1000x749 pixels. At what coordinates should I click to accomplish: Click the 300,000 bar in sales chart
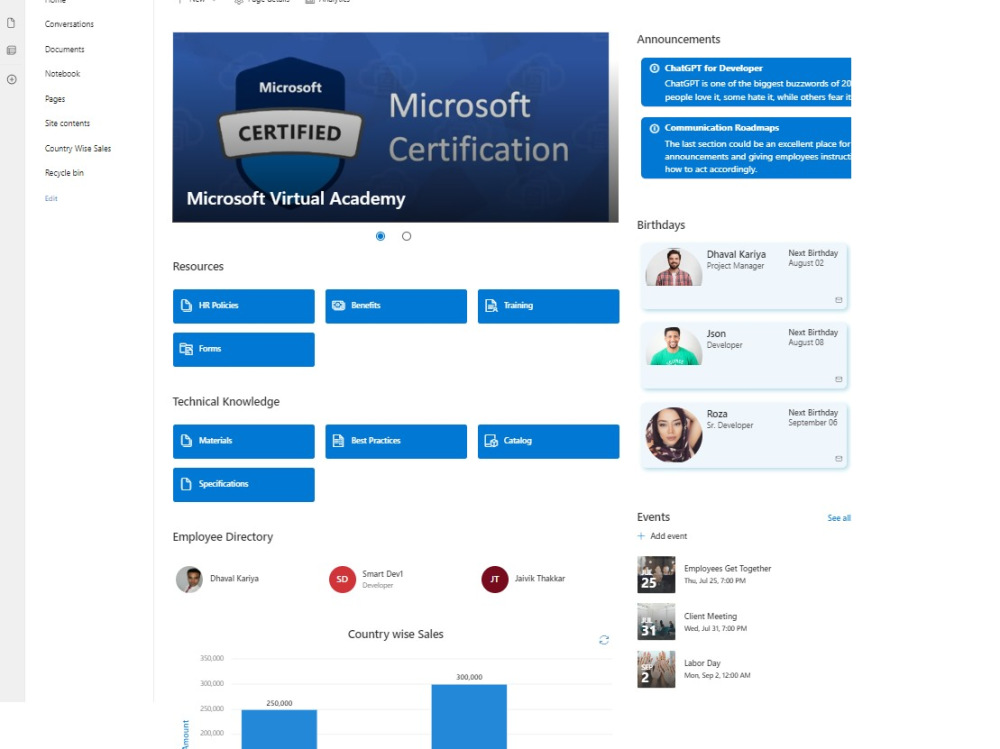[469, 716]
